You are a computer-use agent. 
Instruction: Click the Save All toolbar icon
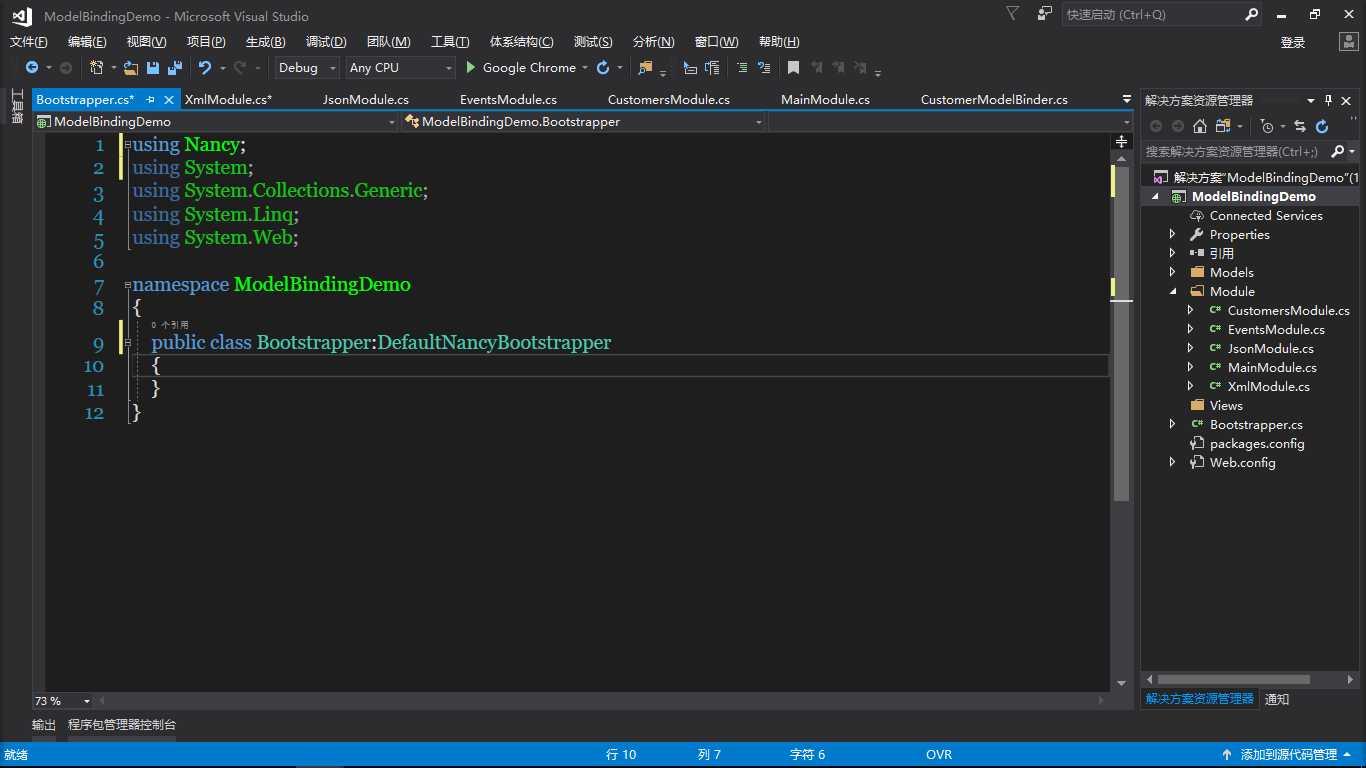175,68
